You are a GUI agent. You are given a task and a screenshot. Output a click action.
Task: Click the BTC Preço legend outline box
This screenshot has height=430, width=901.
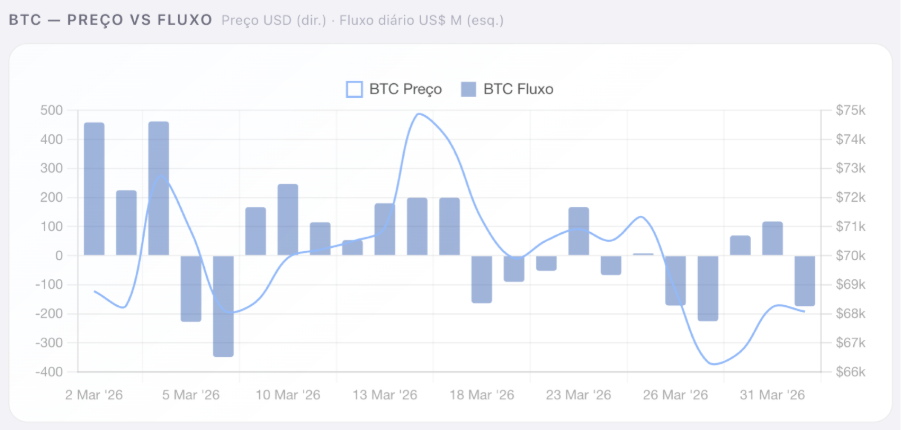(354, 89)
